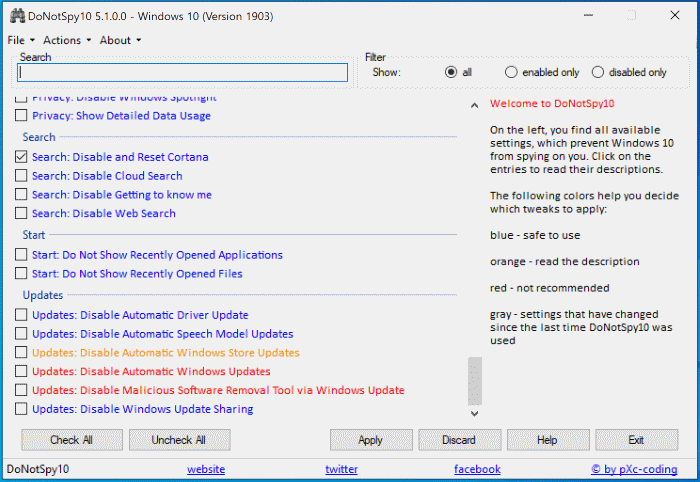This screenshot has height=482, width=700.
Task: Open the About menu
Action: point(120,40)
